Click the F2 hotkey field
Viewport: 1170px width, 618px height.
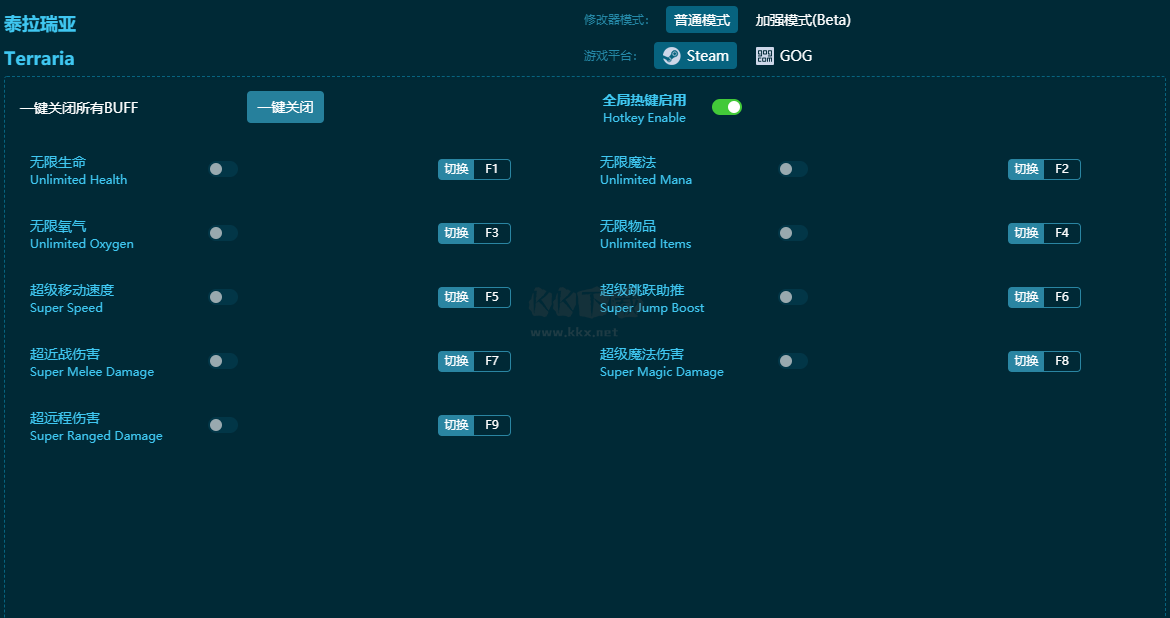[1062, 169]
